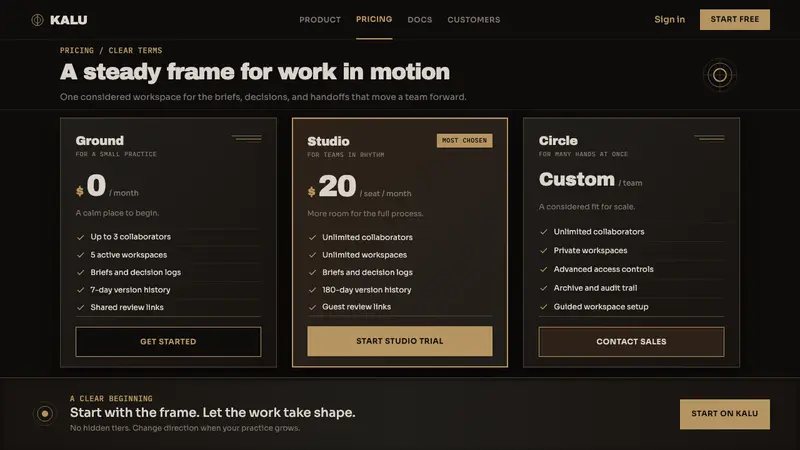Click the target circle icon beside headline
The image size is (800, 450).
point(719,75)
